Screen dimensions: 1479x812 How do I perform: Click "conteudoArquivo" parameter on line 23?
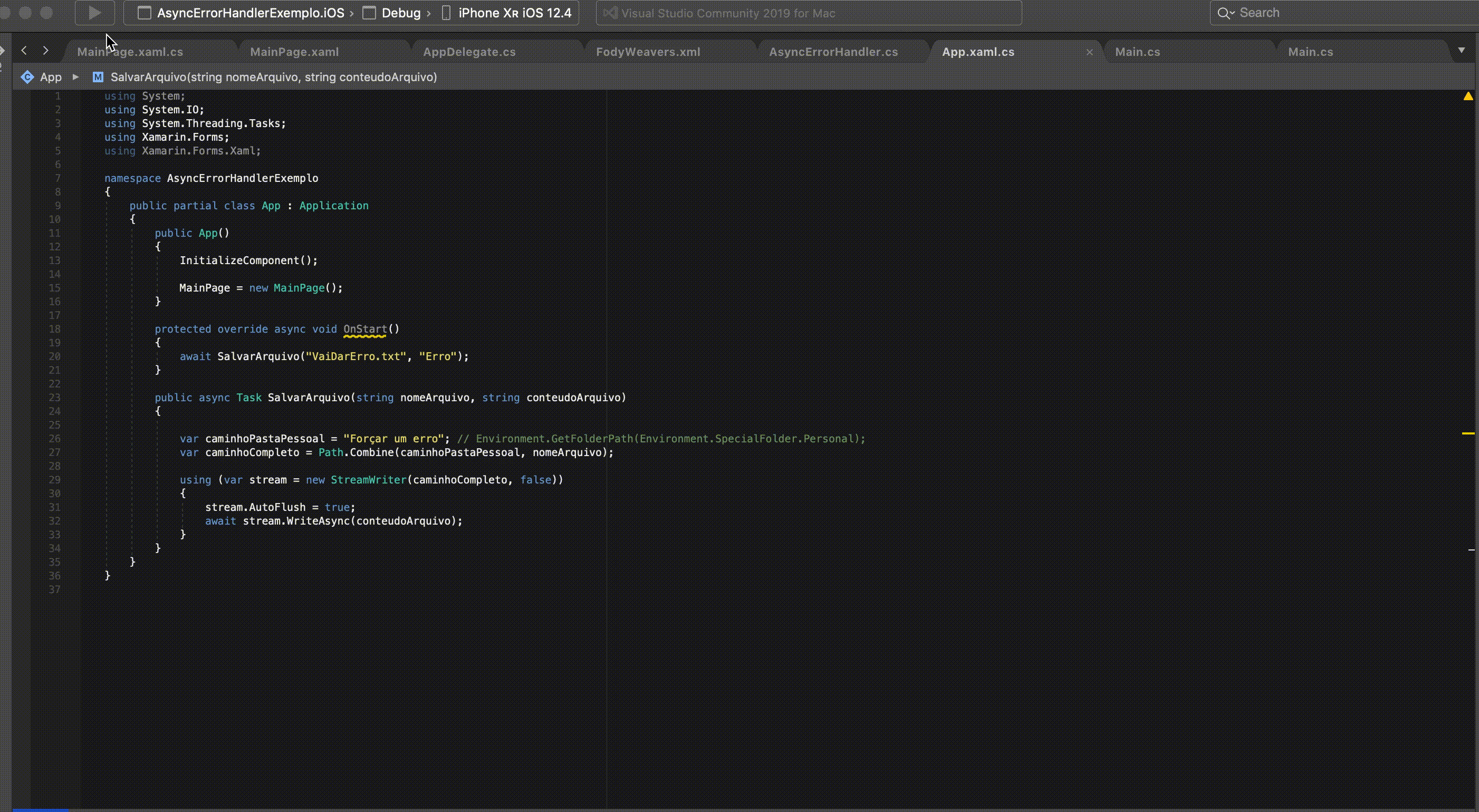[x=573, y=398]
